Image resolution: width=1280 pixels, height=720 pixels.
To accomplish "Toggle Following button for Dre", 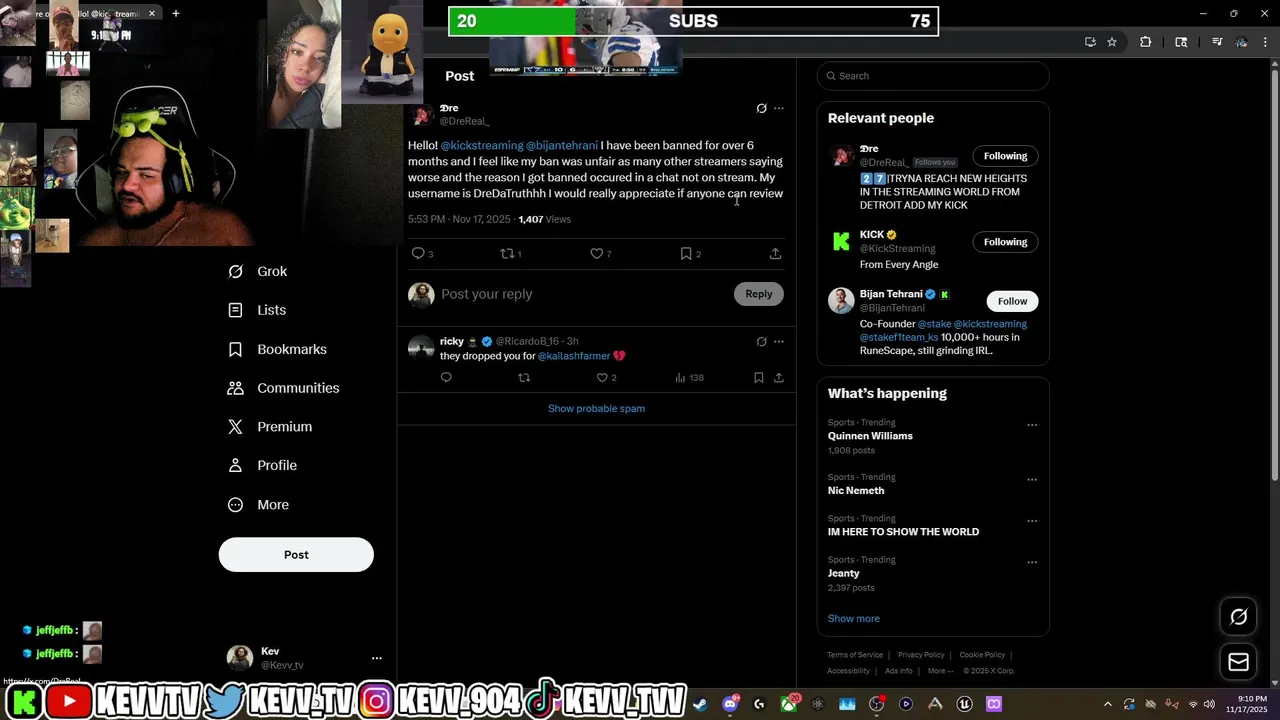I will tap(1005, 156).
